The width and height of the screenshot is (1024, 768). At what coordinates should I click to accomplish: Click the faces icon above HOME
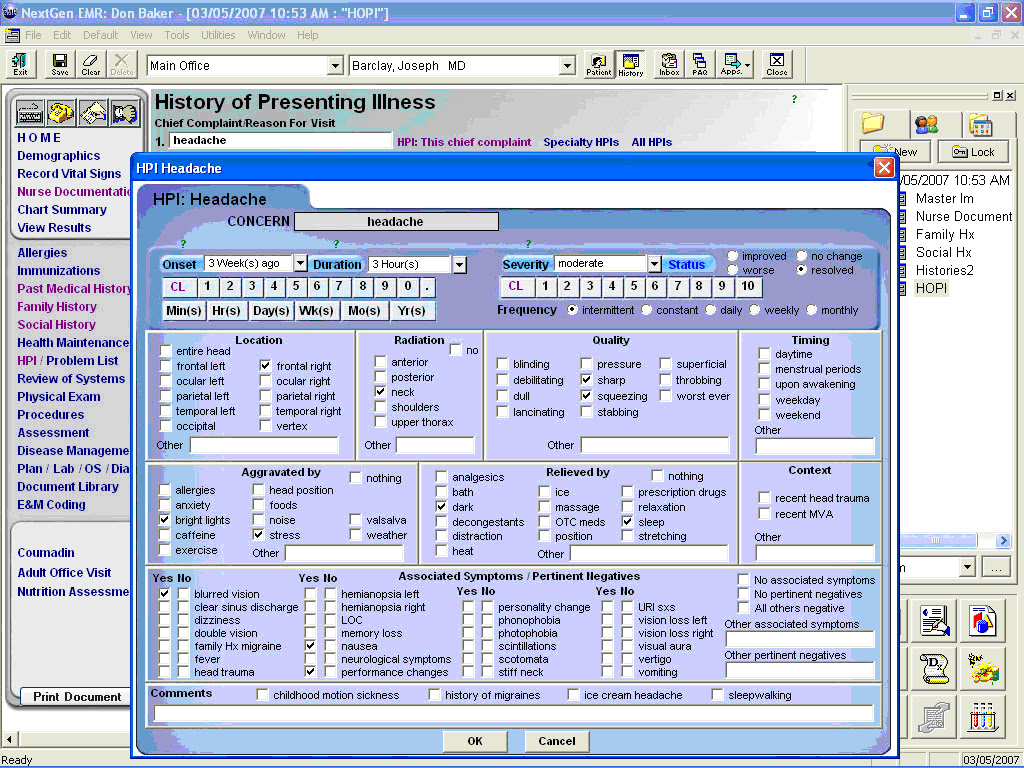coord(125,113)
